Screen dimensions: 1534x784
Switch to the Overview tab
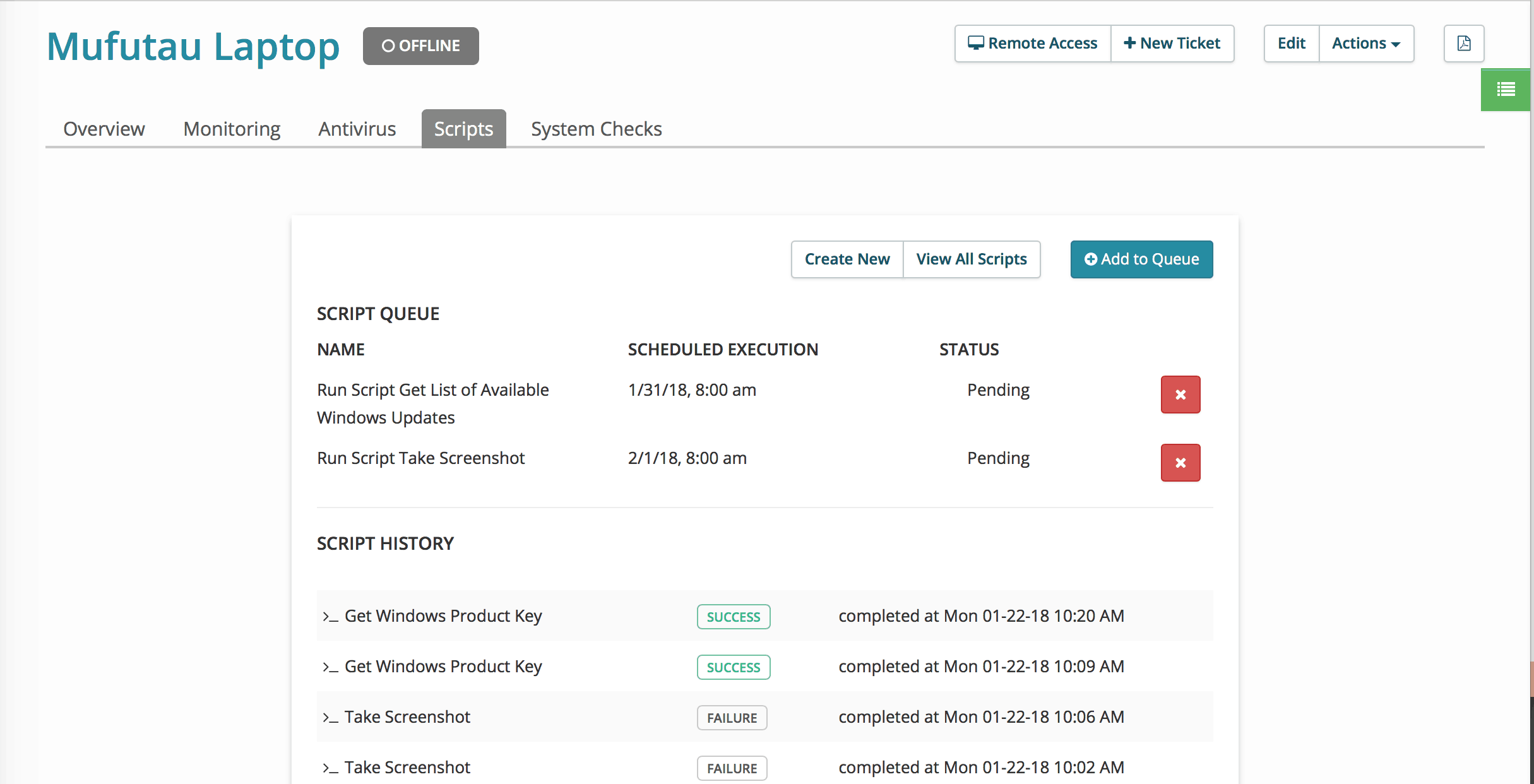coord(104,129)
